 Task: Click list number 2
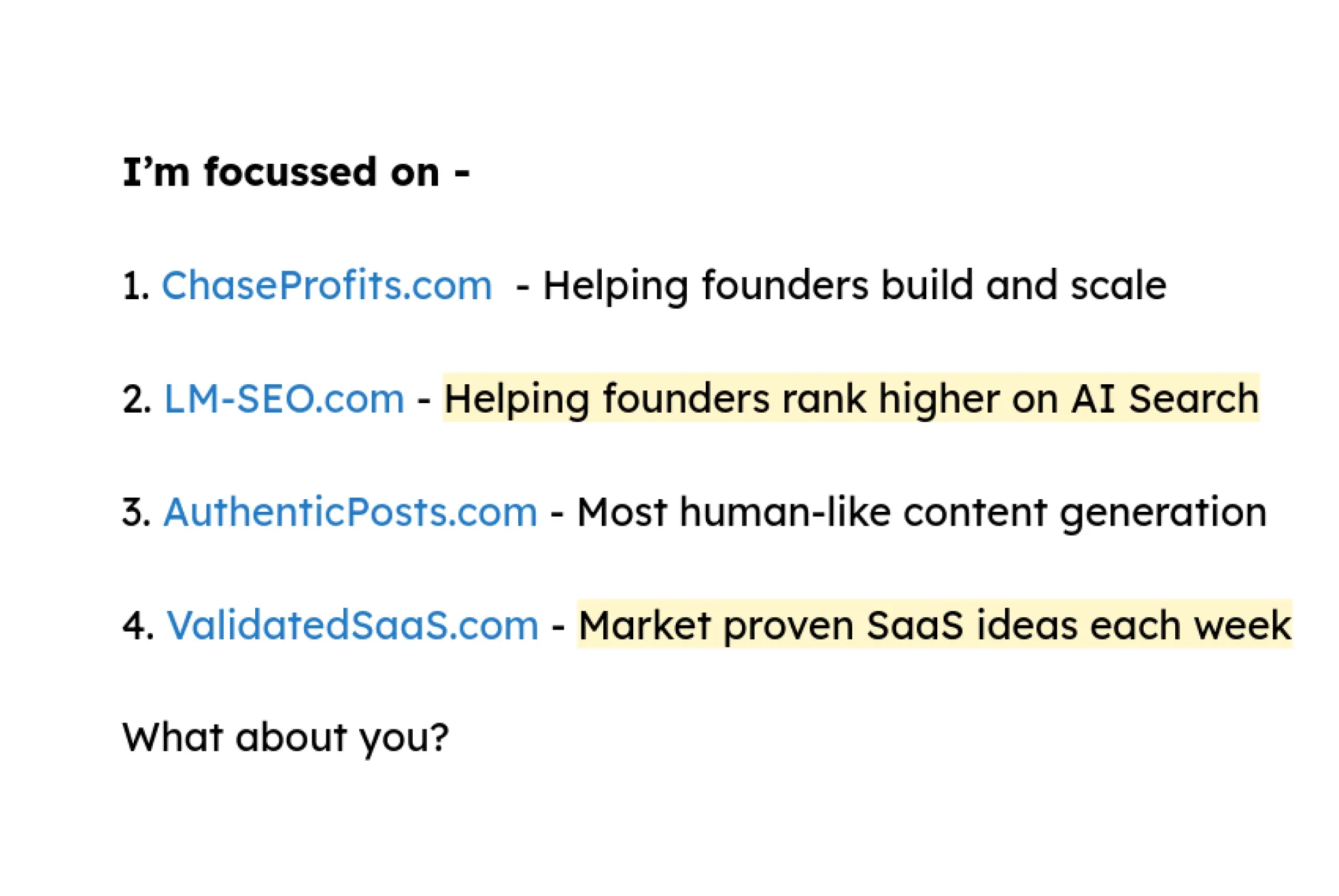137,400
